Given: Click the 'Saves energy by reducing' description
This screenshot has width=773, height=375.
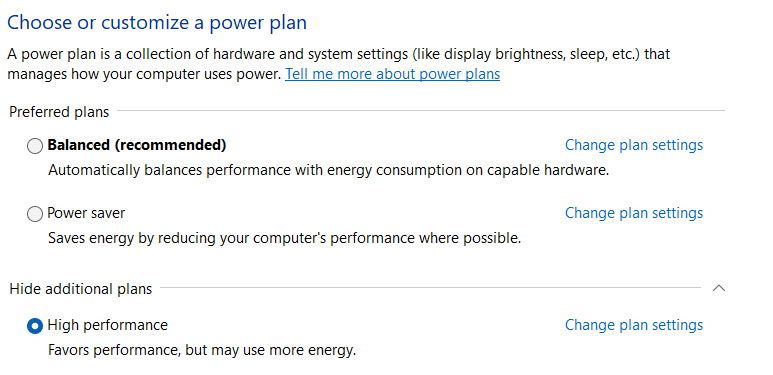Looking at the screenshot, I should click(284, 239).
